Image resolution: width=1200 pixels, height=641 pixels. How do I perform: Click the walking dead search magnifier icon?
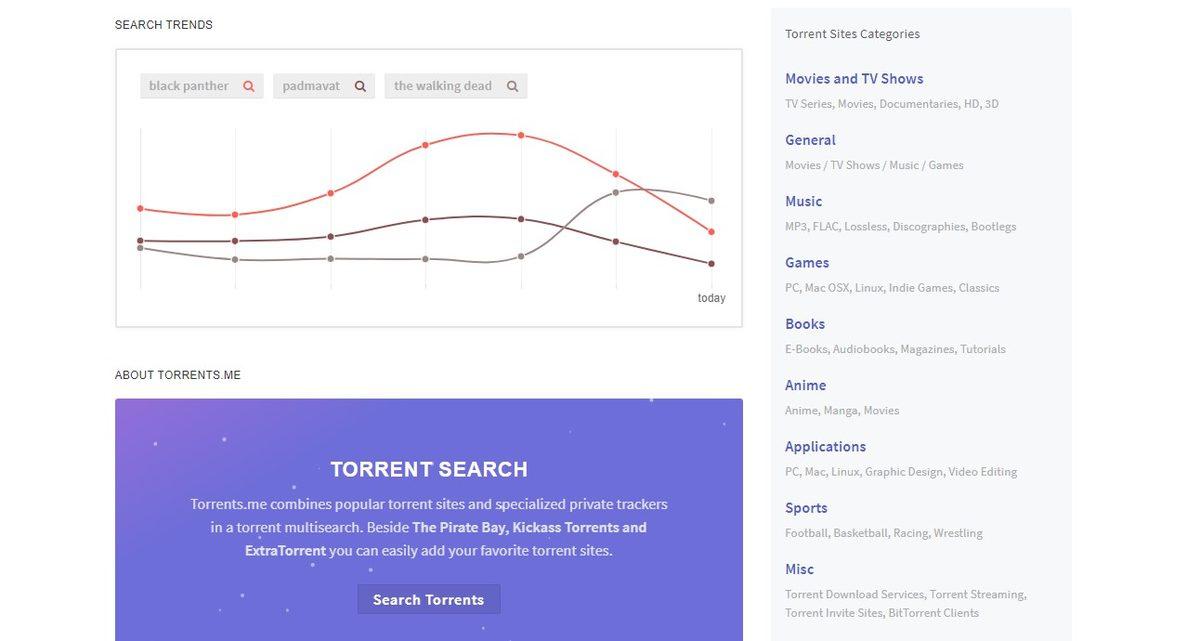[512, 86]
